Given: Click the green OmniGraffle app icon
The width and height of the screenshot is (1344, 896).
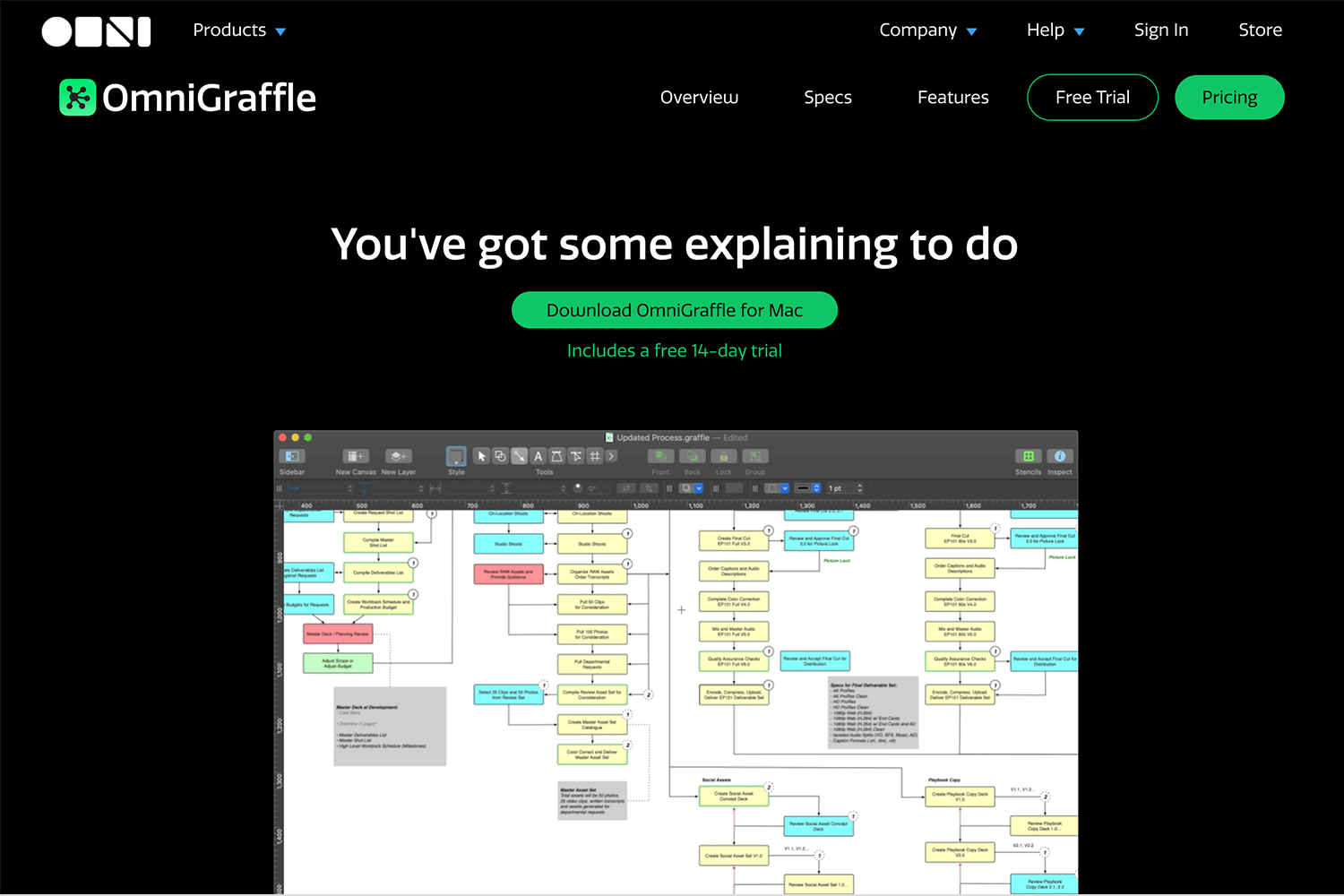Looking at the screenshot, I should coord(77,98).
